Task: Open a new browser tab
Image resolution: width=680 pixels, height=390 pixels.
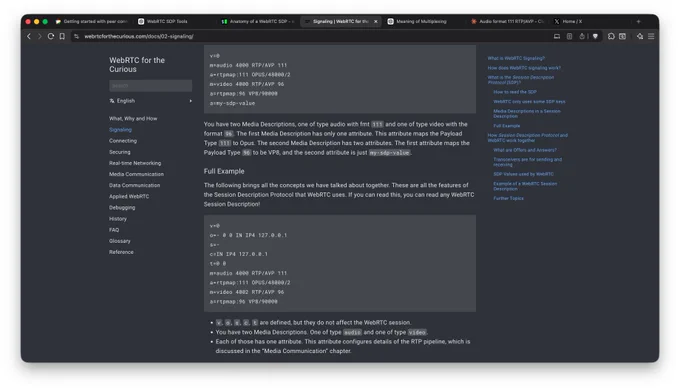Action: (x=638, y=21)
